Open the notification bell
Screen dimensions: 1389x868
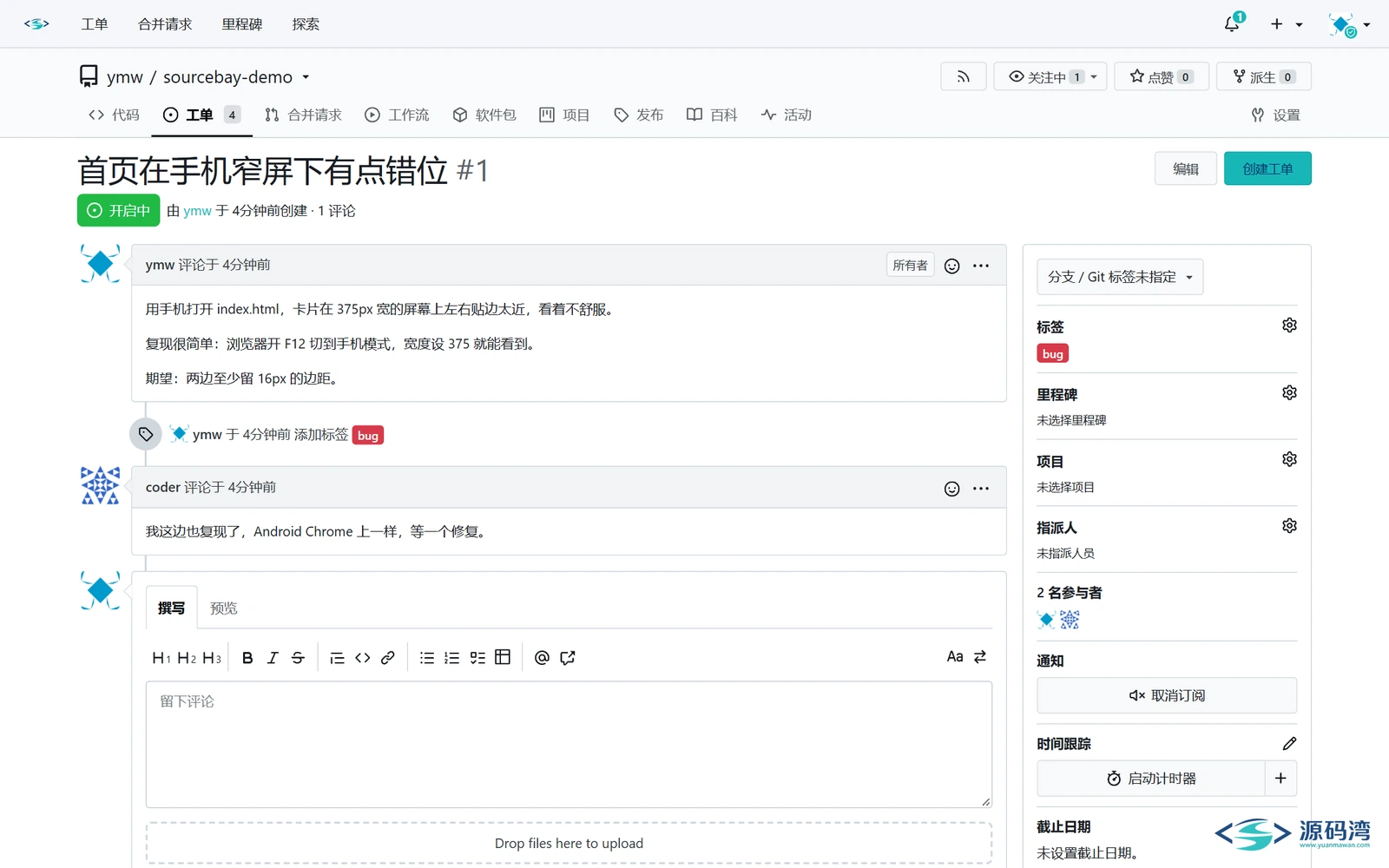pyautogui.click(x=1233, y=23)
